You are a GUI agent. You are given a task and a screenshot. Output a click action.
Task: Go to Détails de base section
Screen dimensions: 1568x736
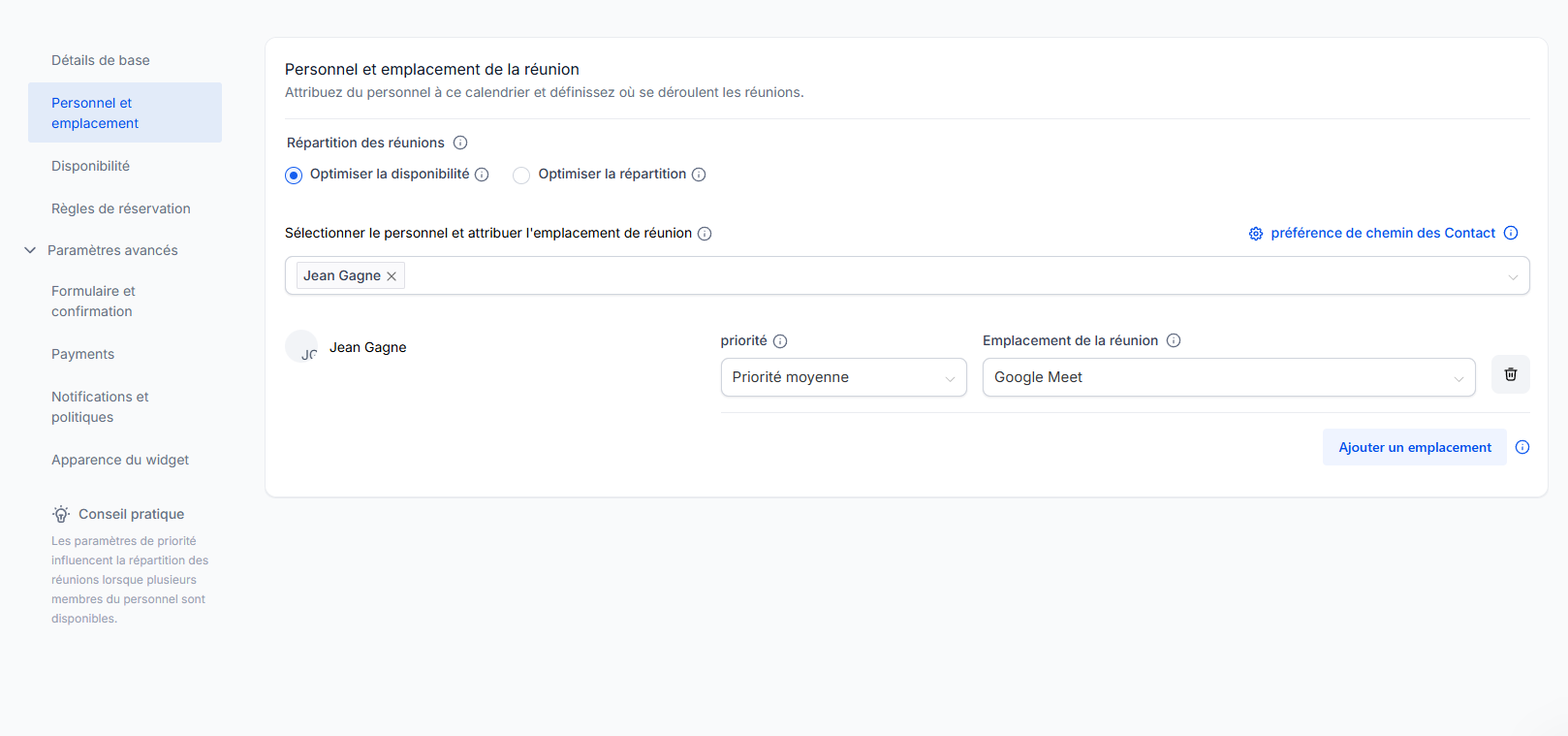[101, 60]
